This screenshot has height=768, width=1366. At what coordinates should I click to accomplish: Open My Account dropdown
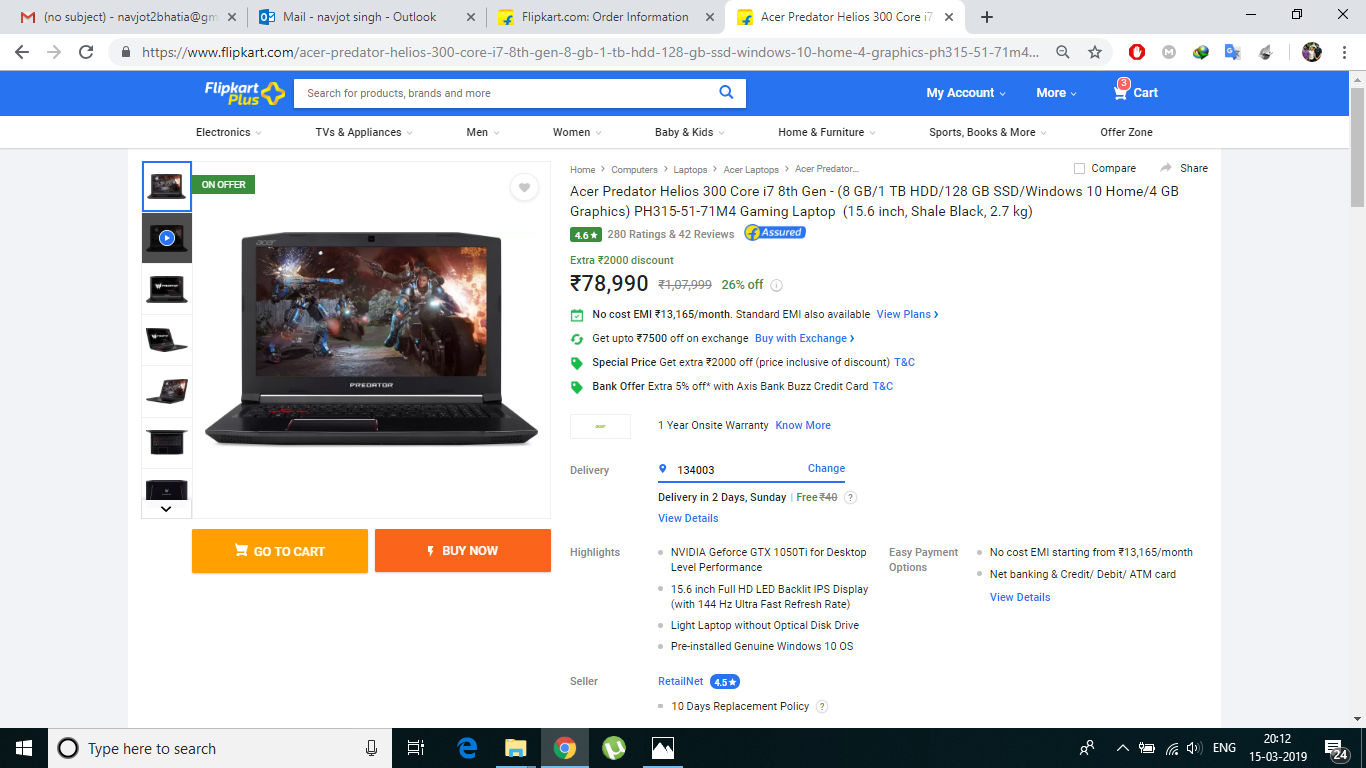point(966,93)
